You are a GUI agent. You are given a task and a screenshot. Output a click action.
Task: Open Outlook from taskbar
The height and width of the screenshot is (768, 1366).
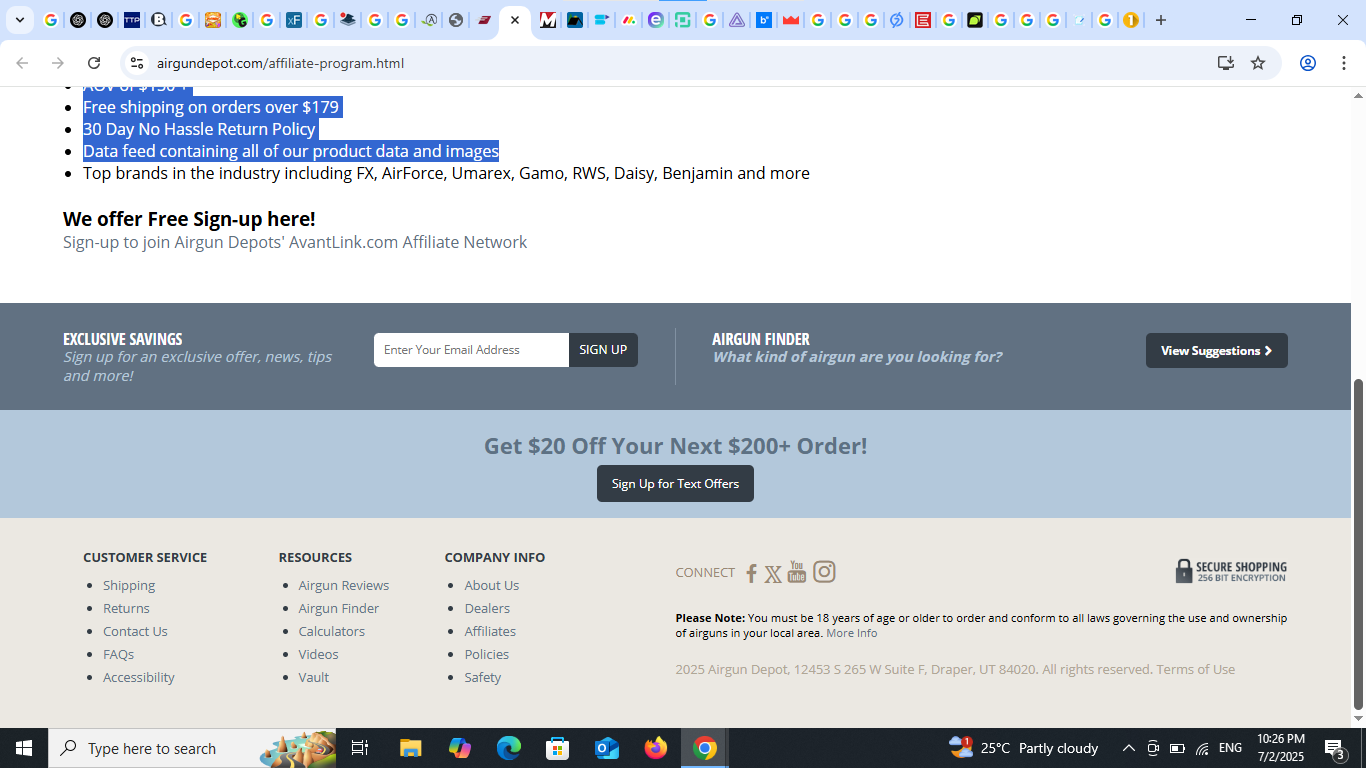tap(607, 748)
